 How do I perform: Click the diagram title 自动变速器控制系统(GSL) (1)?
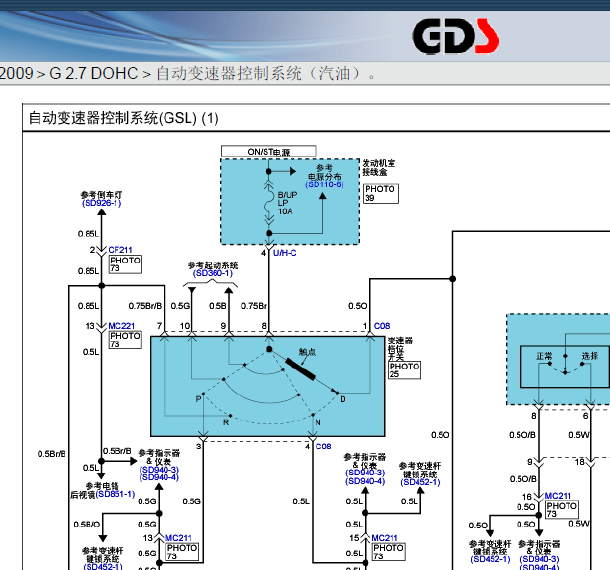click(124, 118)
